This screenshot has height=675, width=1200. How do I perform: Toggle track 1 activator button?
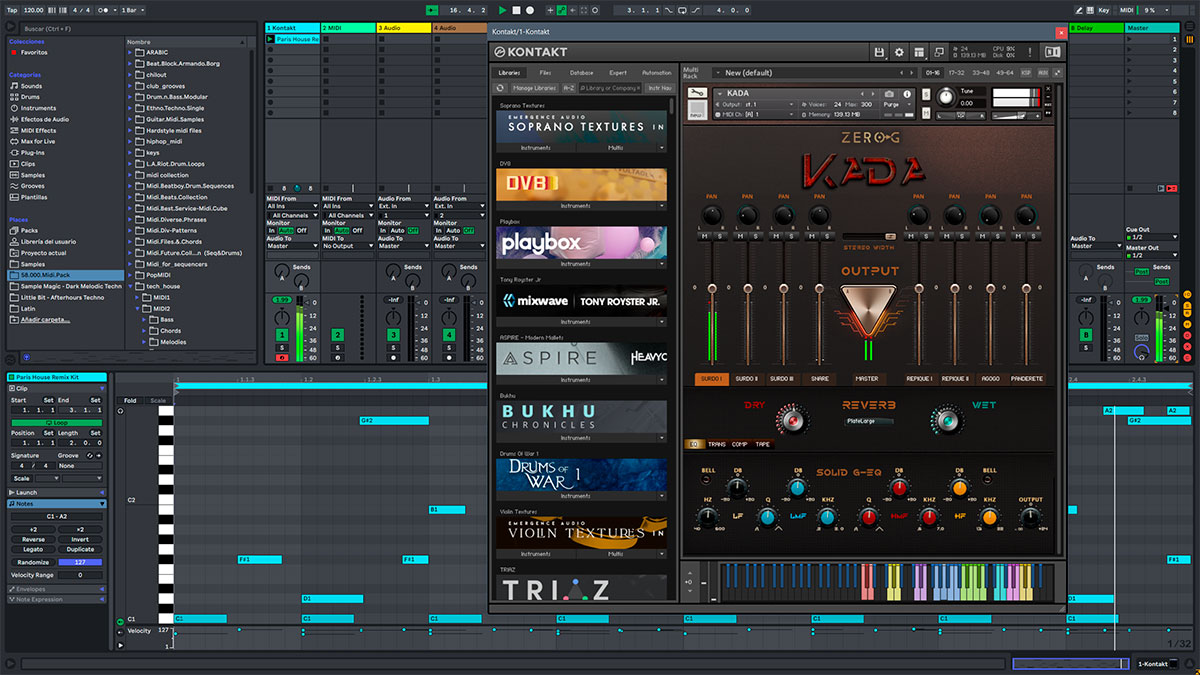(282, 335)
